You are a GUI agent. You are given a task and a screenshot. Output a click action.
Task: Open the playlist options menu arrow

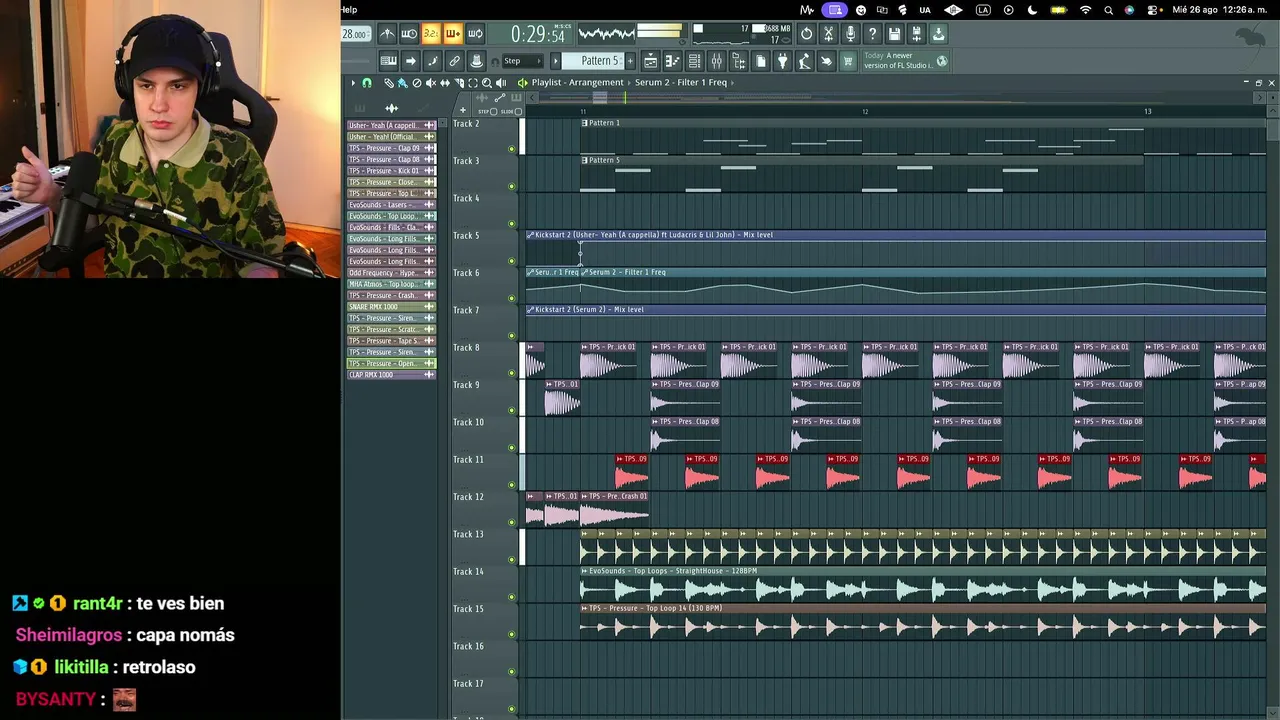(353, 83)
